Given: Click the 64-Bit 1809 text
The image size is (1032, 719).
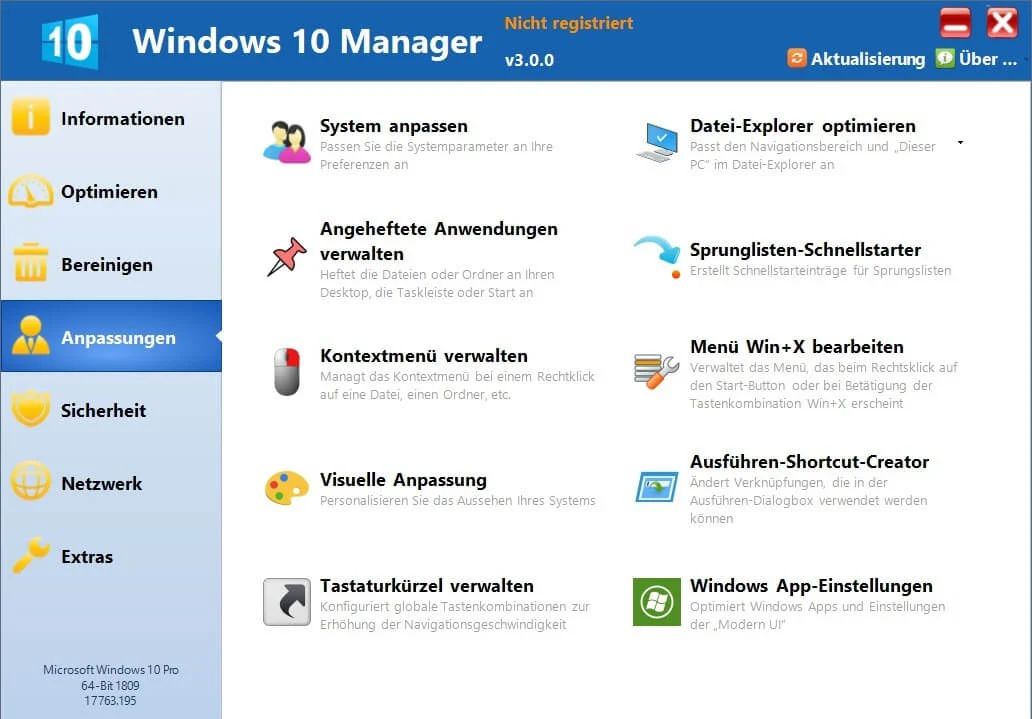Looking at the screenshot, I should tap(111, 685).
